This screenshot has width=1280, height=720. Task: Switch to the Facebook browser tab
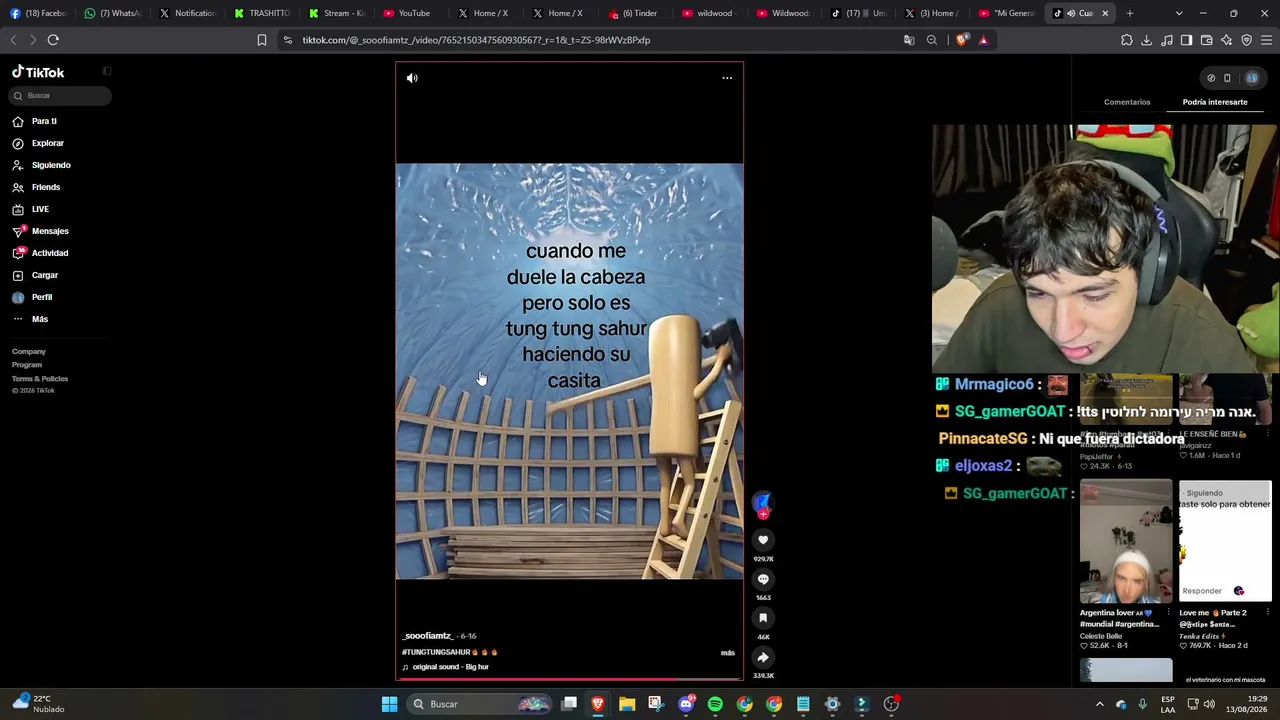39,13
